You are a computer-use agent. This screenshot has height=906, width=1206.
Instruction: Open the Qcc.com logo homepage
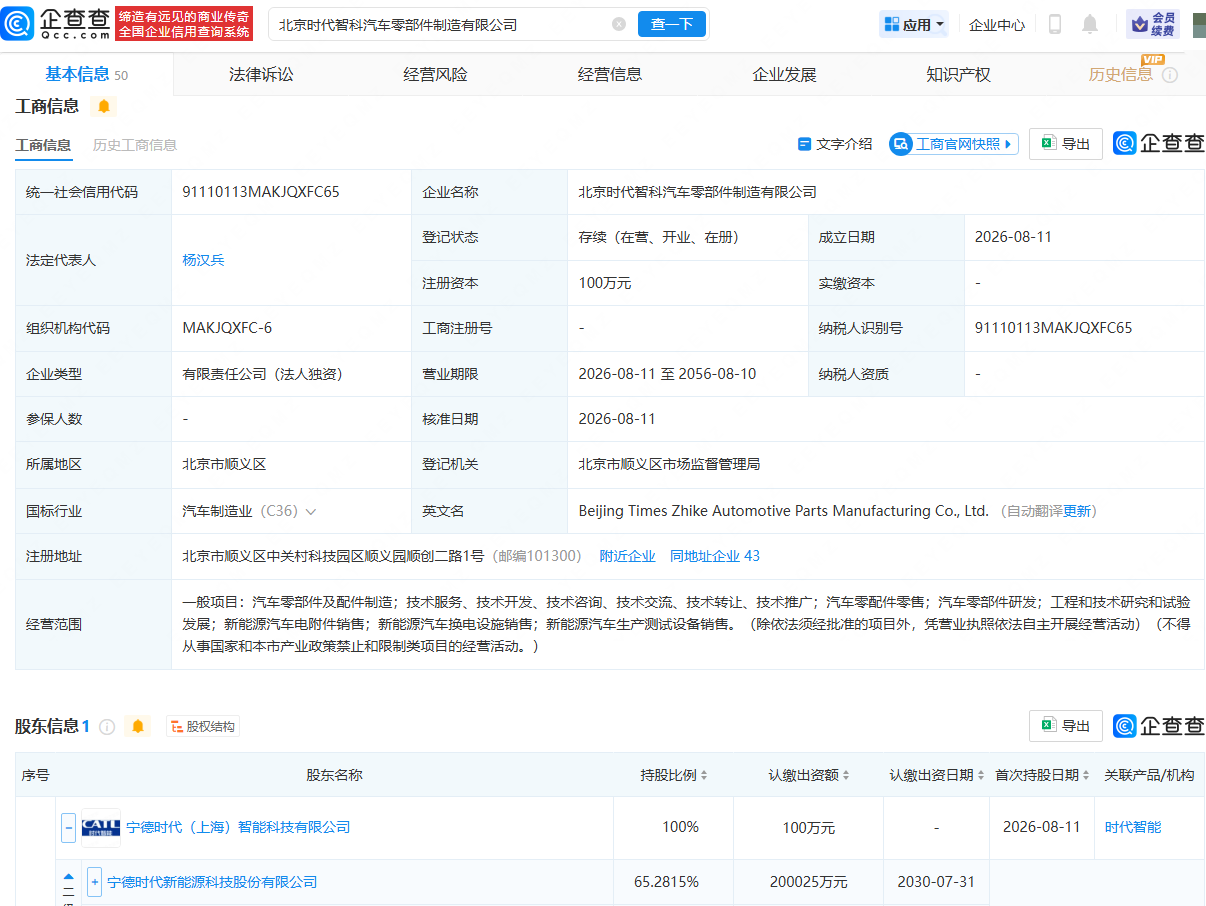pyautogui.click(x=55, y=23)
